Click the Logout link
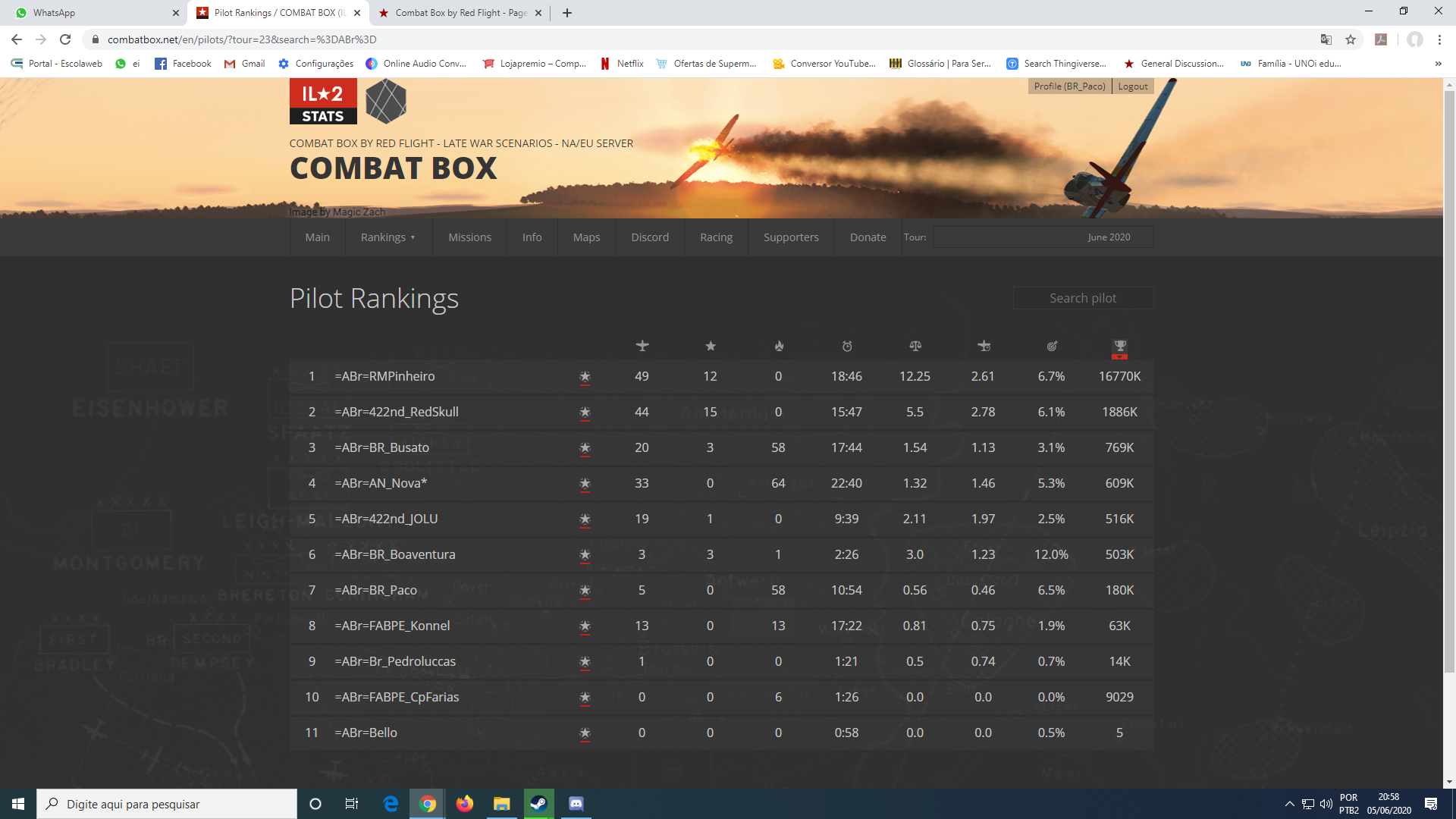 (1133, 86)
